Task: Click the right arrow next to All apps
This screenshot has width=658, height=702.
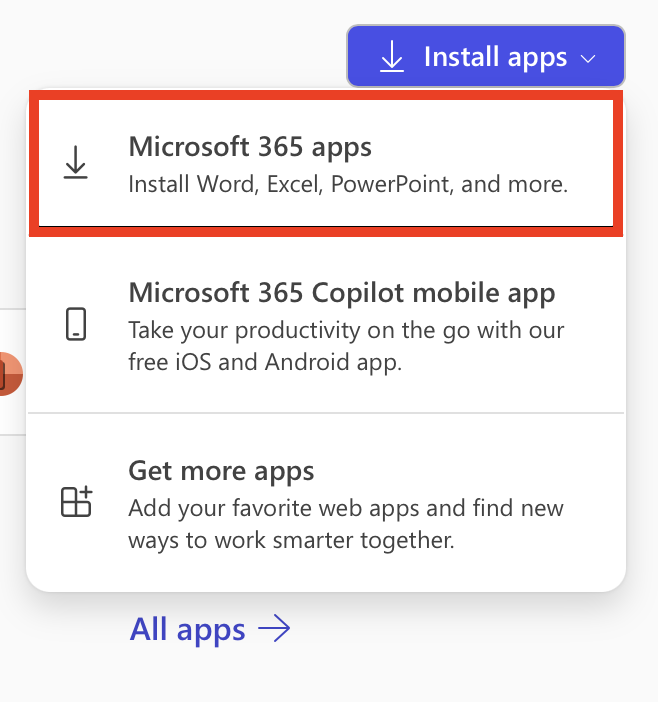Action: 274,629
